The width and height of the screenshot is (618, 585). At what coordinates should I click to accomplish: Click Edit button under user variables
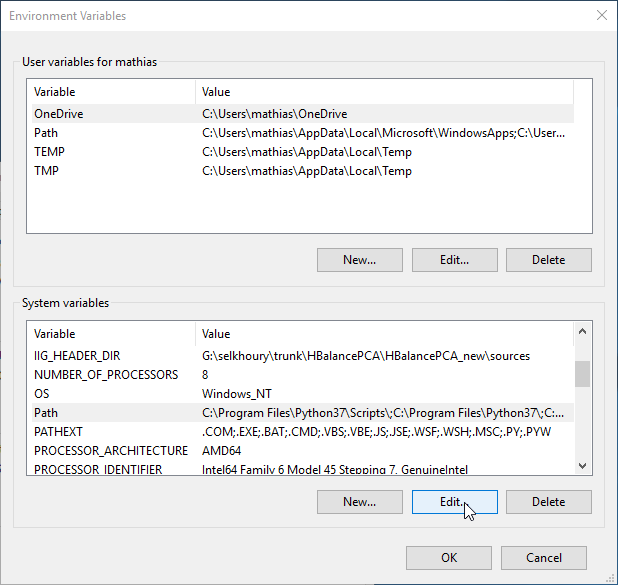point(454,260)
